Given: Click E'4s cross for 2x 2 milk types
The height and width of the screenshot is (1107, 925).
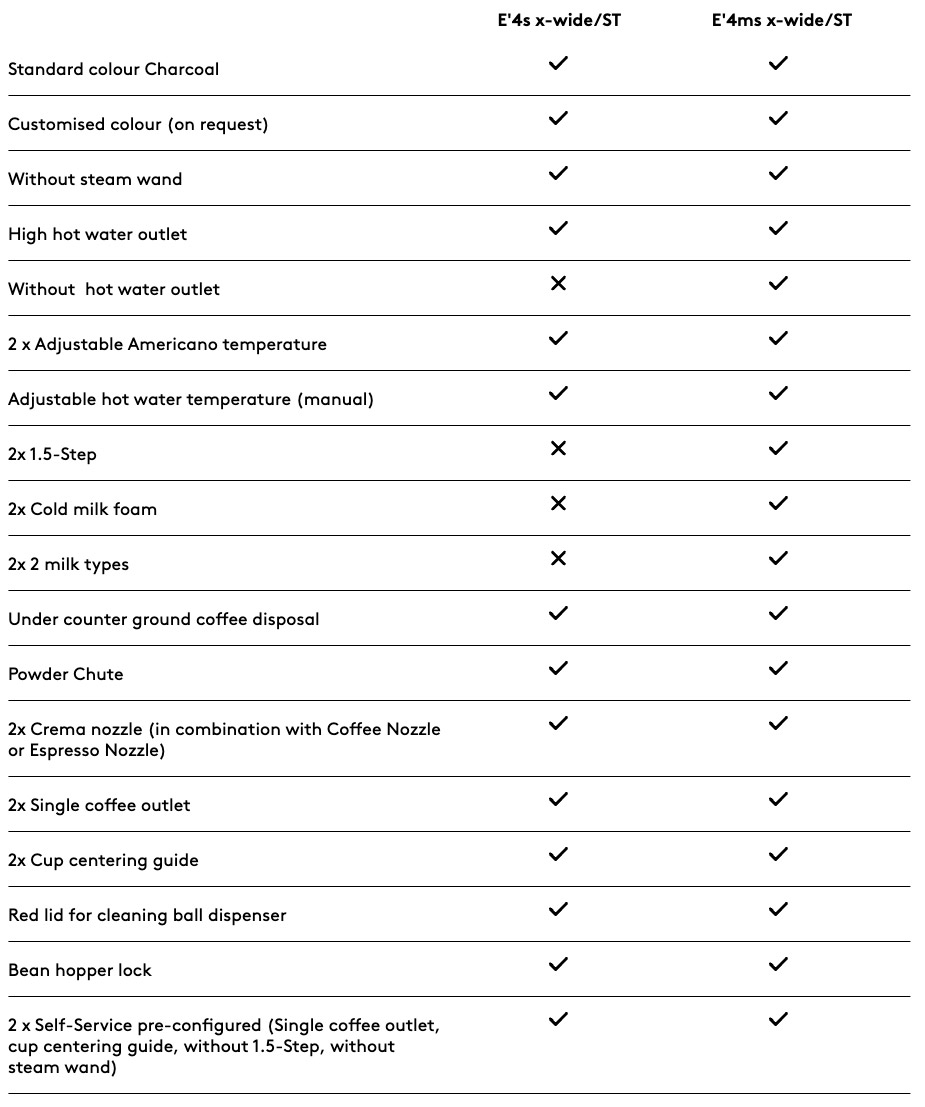Looking at the screenshot, I should [x=558, y=559].
